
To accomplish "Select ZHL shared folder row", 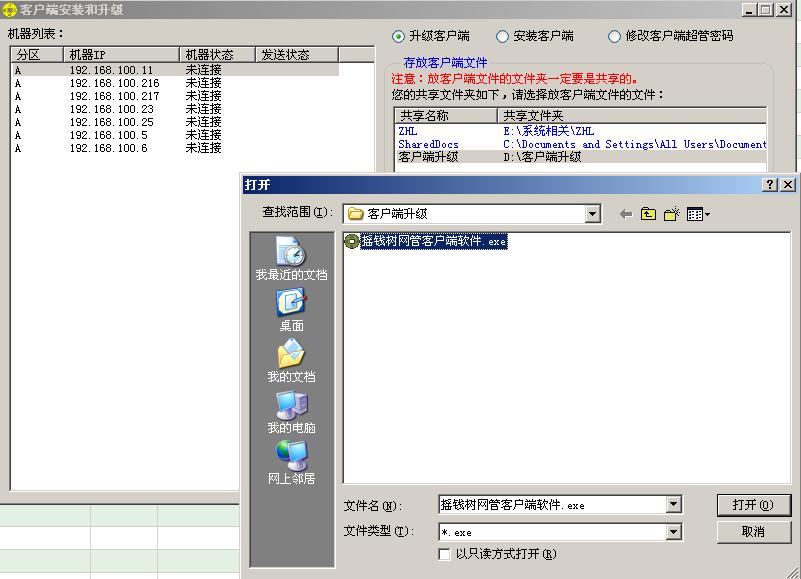I will click(581, 131).
